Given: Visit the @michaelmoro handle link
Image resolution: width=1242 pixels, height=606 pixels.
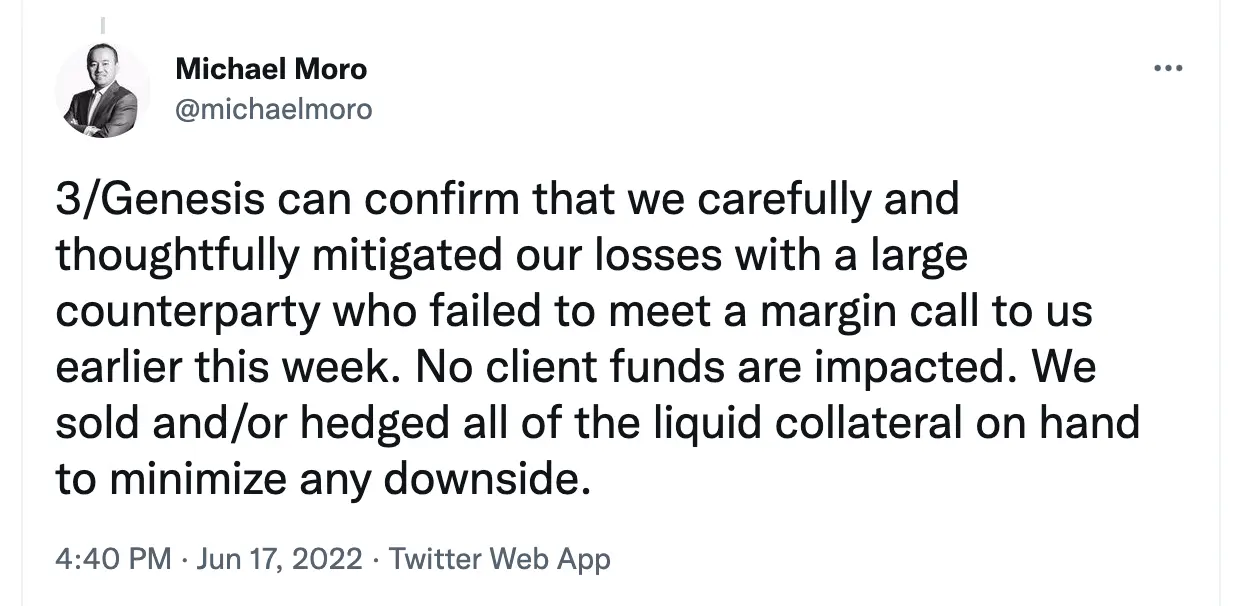Looking at the screenshot, I should coord(273,110).
